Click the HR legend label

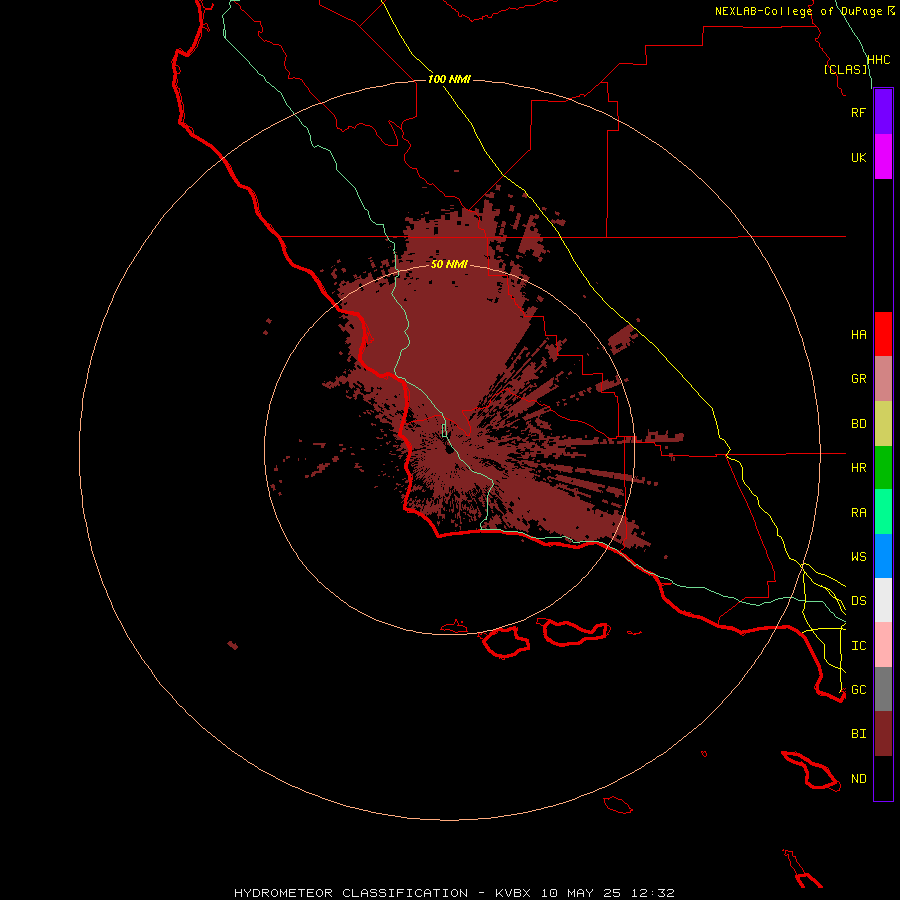(x=858, y=468)
